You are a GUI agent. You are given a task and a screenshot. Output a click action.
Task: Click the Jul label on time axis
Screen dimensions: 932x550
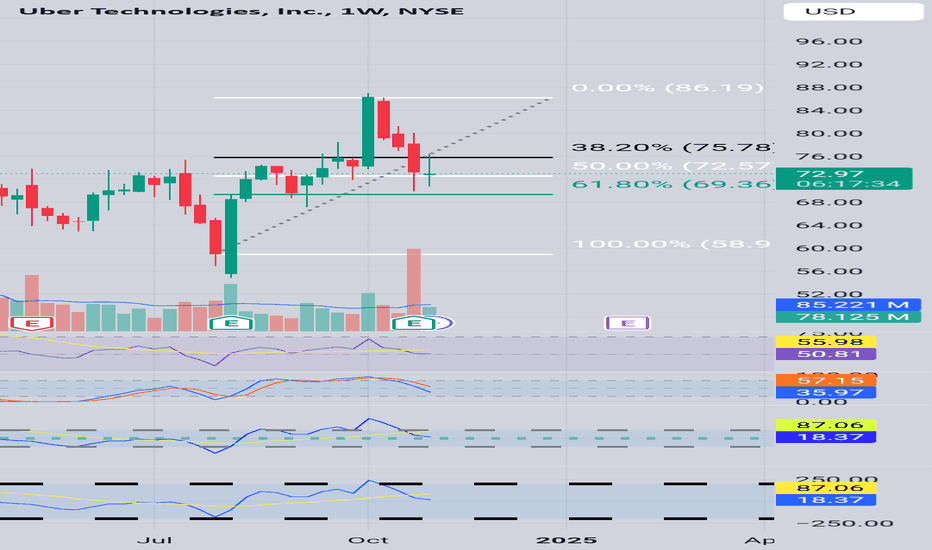pos(155,540)
